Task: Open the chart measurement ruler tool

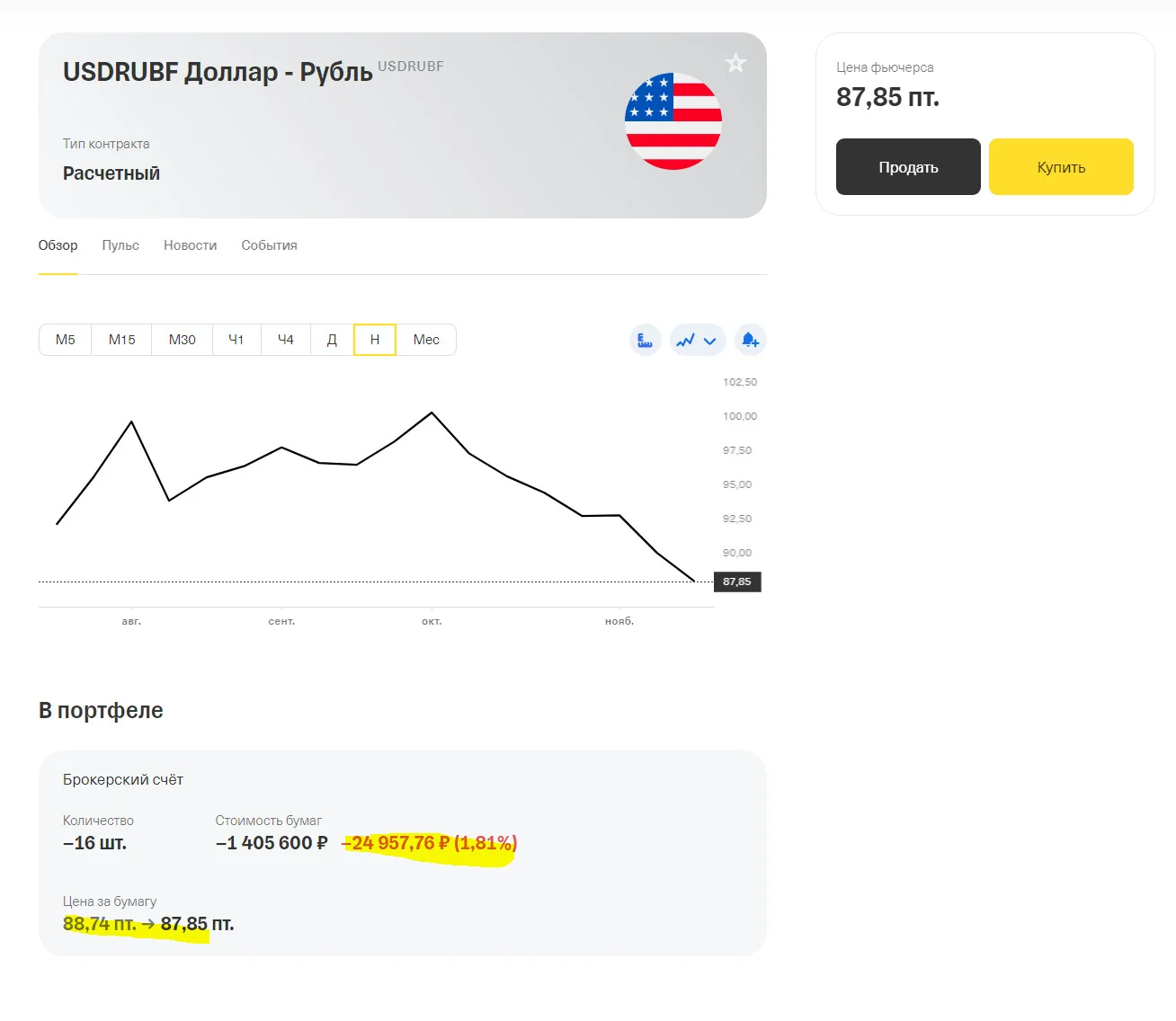Action: (x=645, y=340)
